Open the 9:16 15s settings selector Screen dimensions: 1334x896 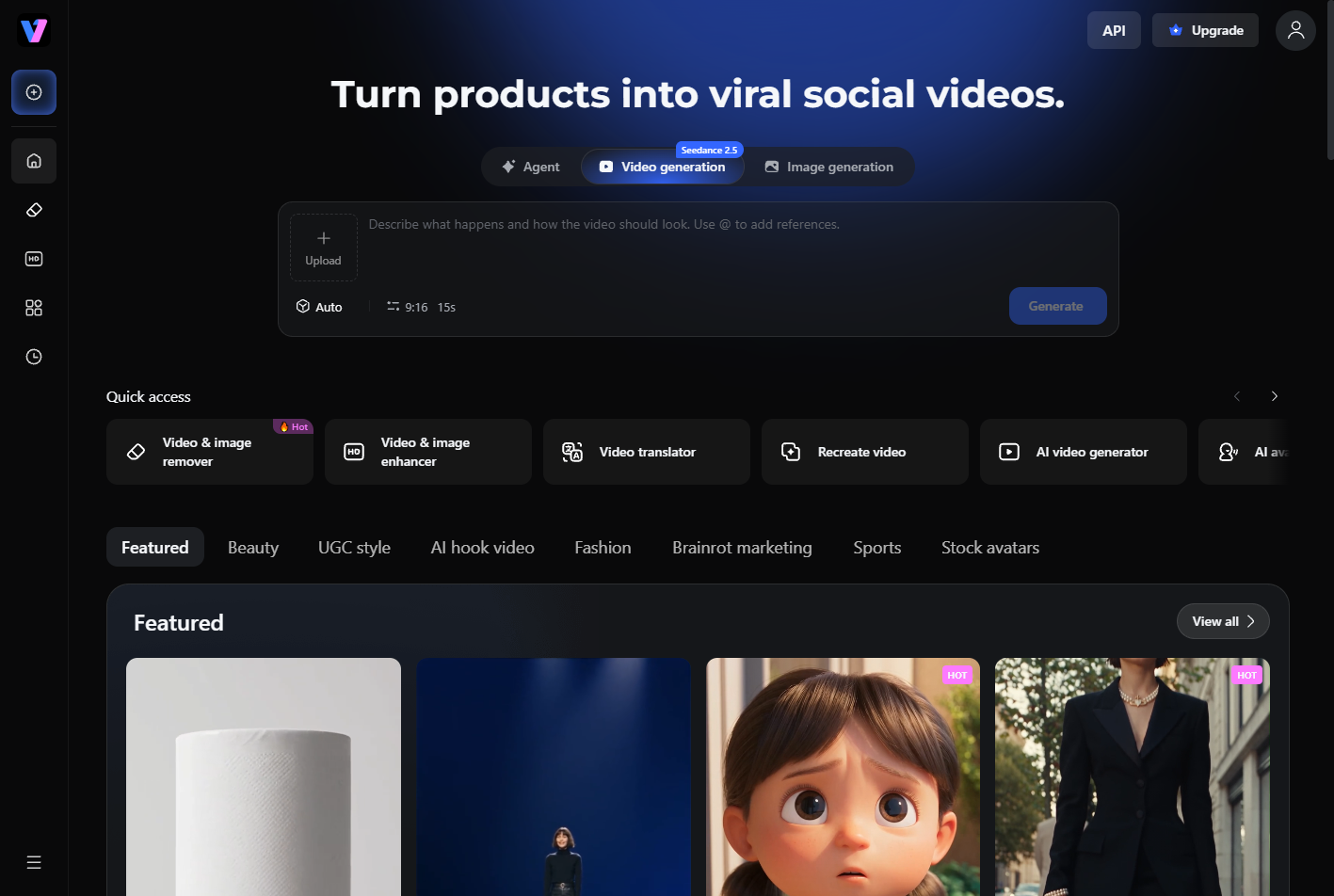click(x=421, y=307)
